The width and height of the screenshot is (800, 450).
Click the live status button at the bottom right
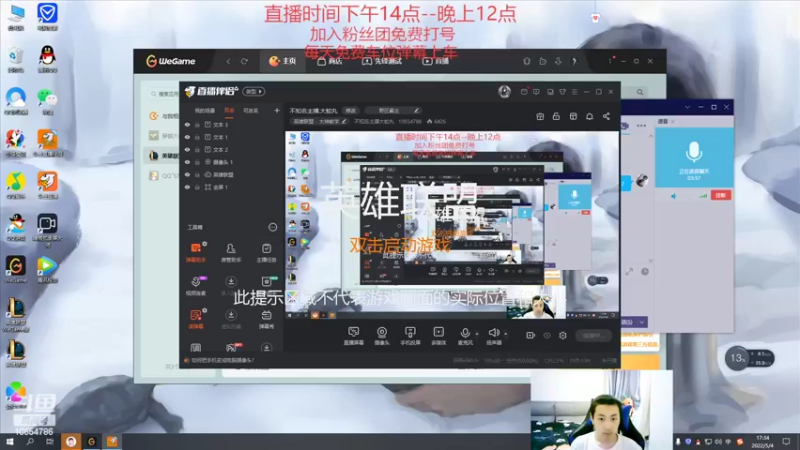coord(593,336)
